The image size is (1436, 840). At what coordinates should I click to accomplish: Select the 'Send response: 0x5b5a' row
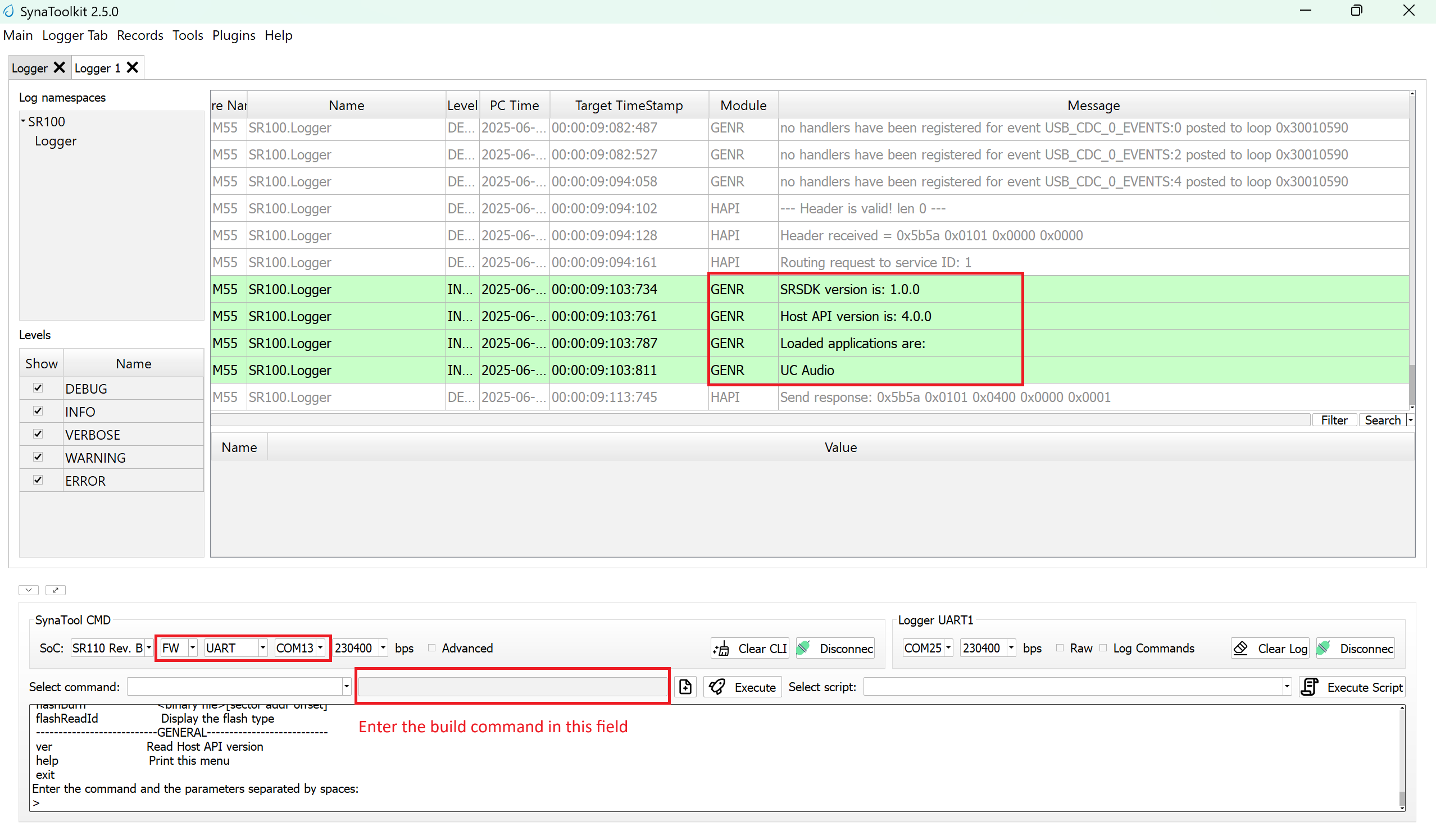point(810,397)
